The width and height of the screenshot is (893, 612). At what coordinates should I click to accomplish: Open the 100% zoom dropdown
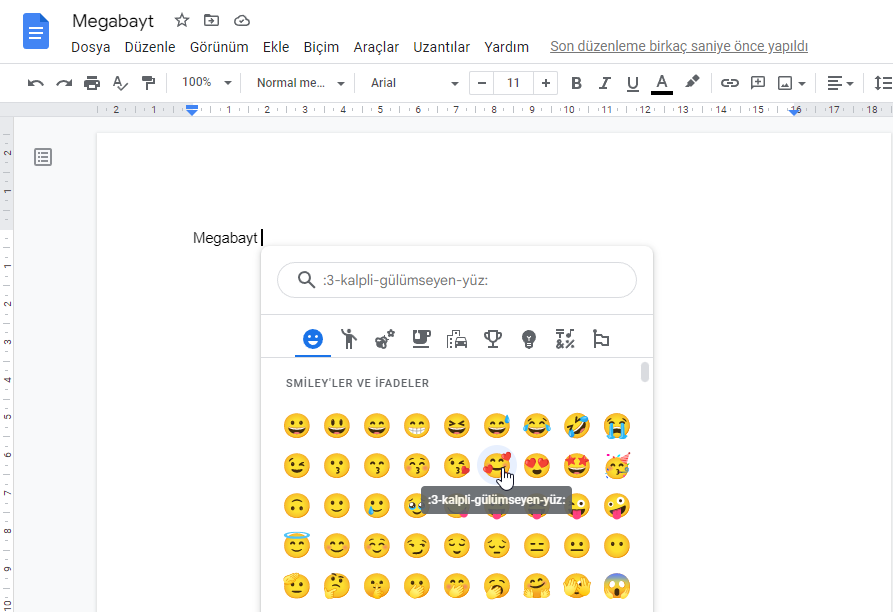(x=206, y=83)
